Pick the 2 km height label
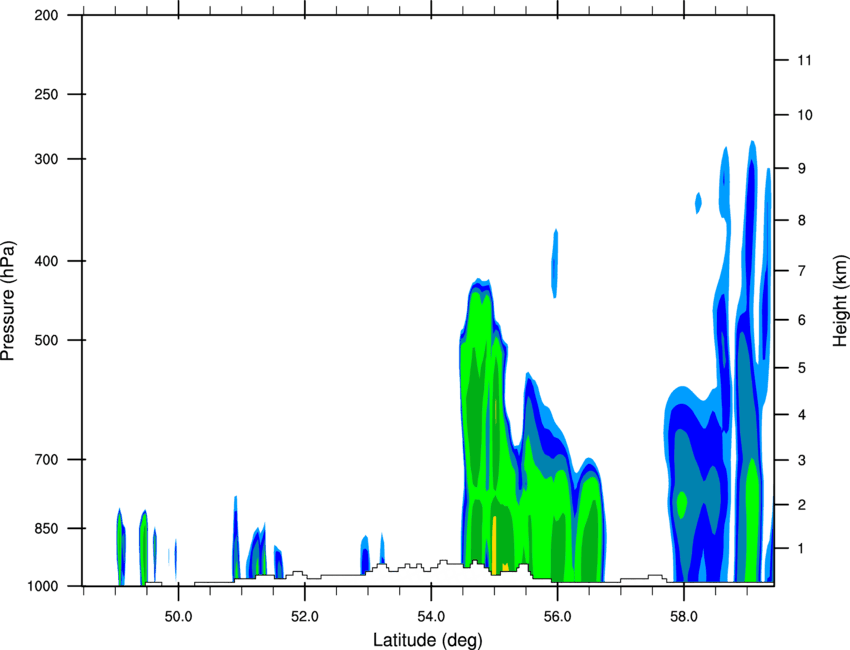Screen dimensions: 850x650 (801, 505)
